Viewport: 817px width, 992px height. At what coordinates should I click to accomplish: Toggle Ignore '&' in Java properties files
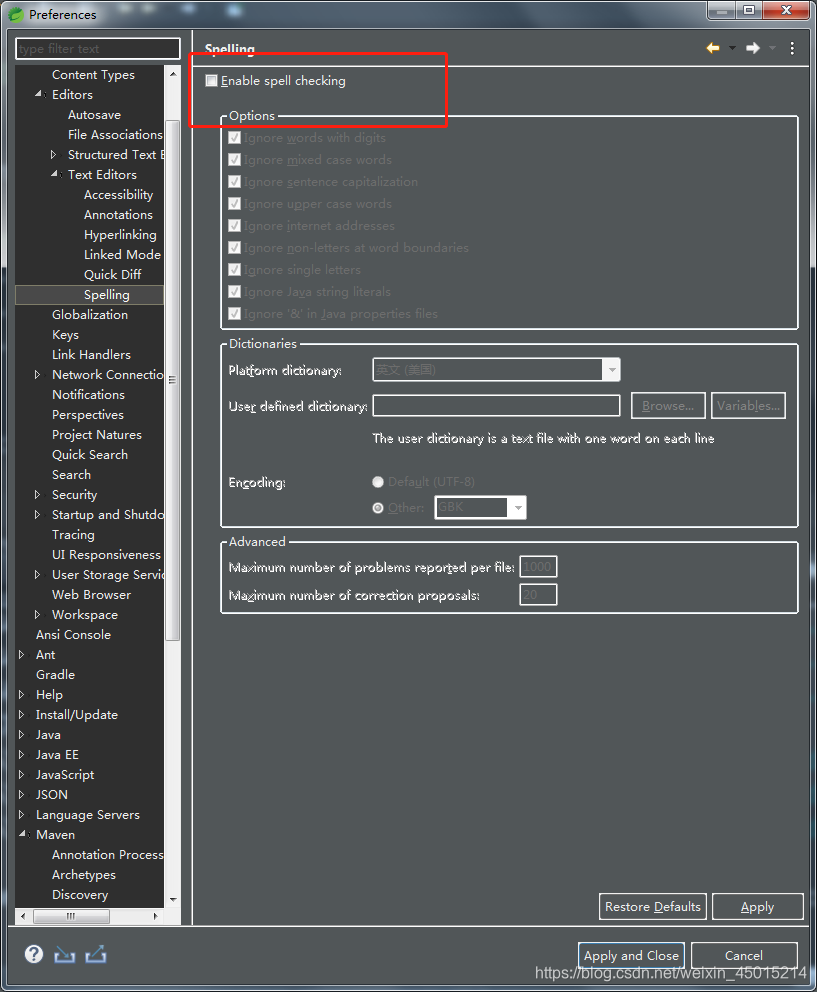click(234, 314)
